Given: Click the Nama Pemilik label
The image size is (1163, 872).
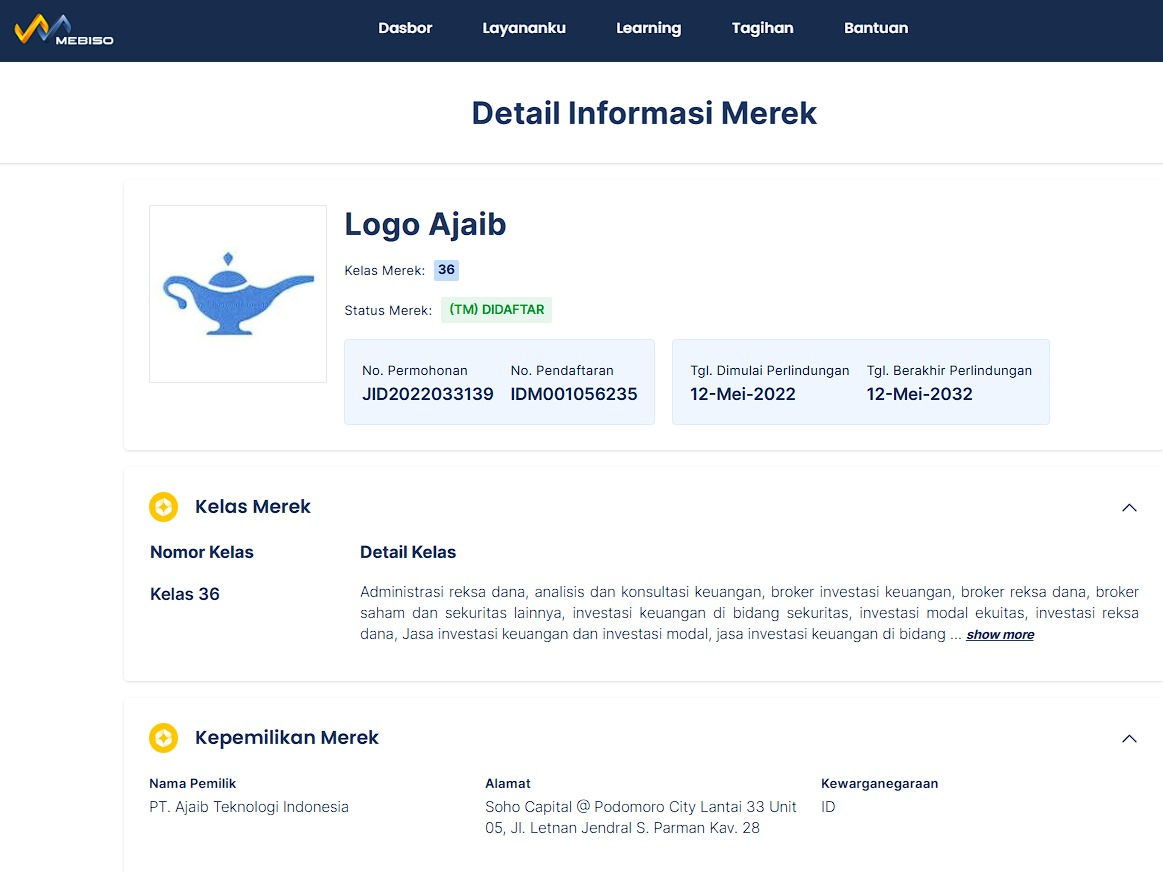Looking at the screenshot, I should [x=193, y=784].
